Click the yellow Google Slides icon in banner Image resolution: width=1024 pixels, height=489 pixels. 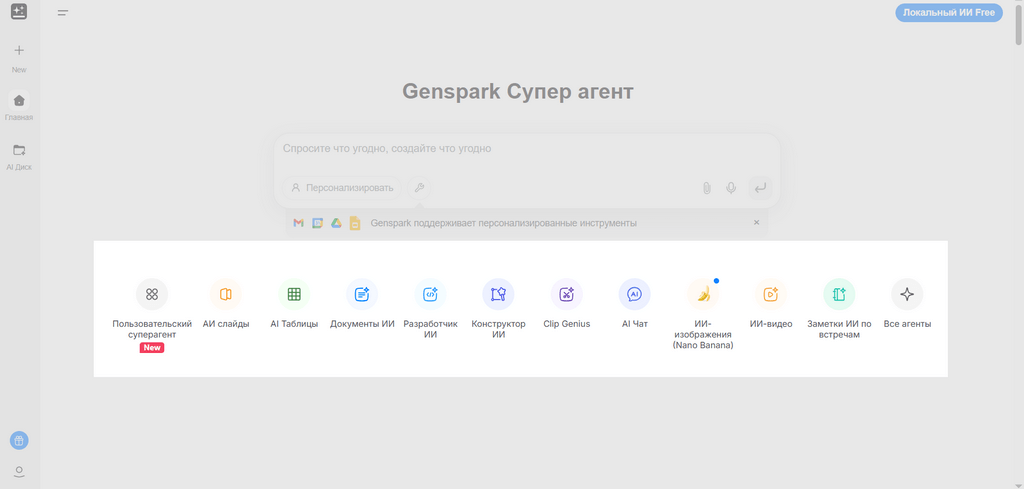355,223
